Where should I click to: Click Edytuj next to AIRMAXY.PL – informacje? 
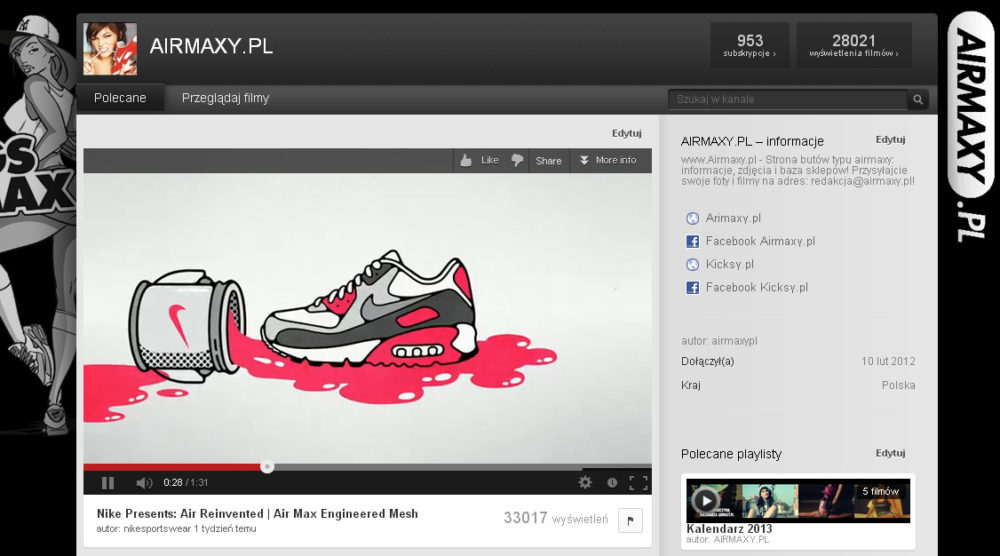pyautogui.click(x=890, y=140)
